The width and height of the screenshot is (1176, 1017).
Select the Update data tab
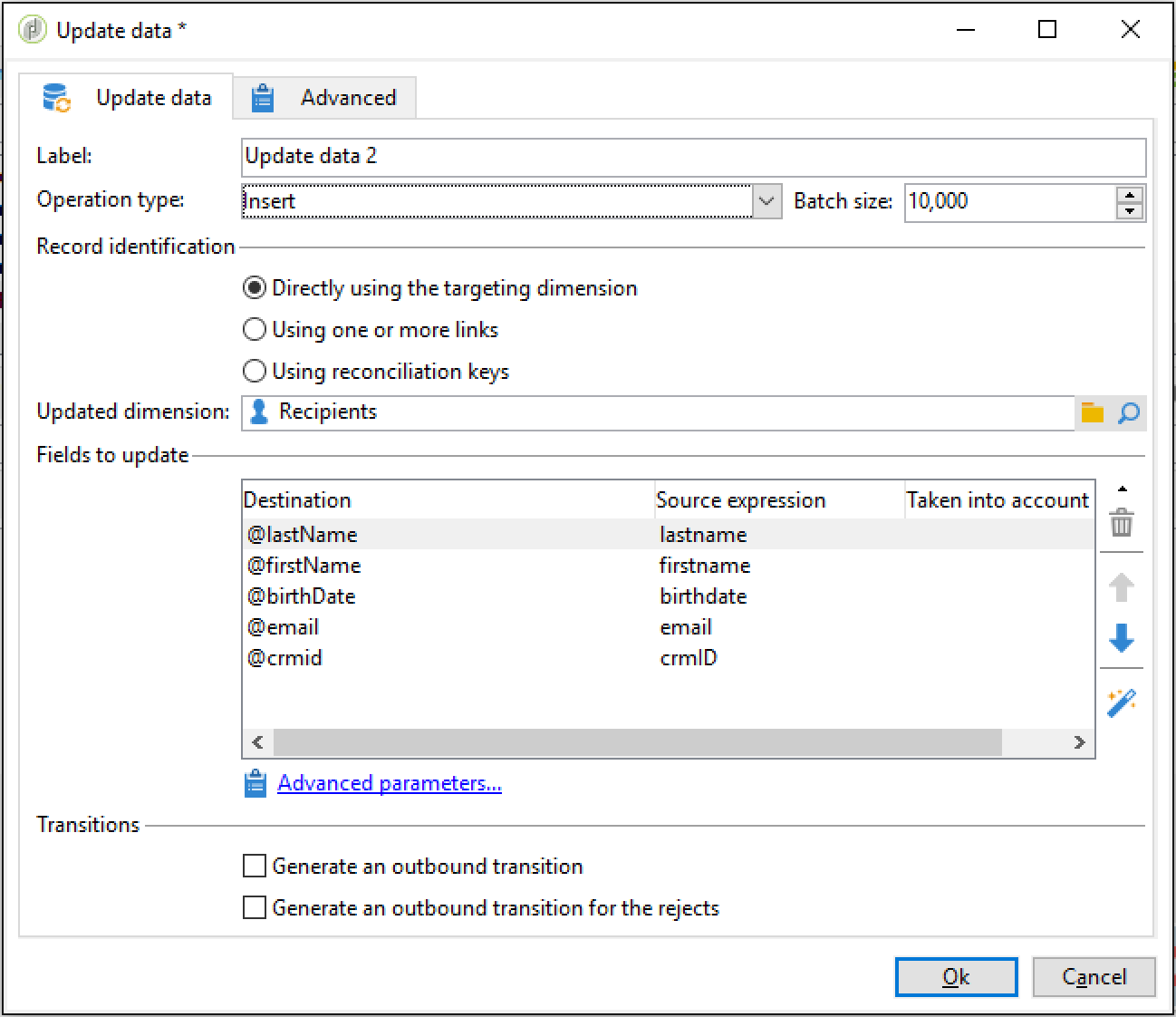[x=127, y=97]
